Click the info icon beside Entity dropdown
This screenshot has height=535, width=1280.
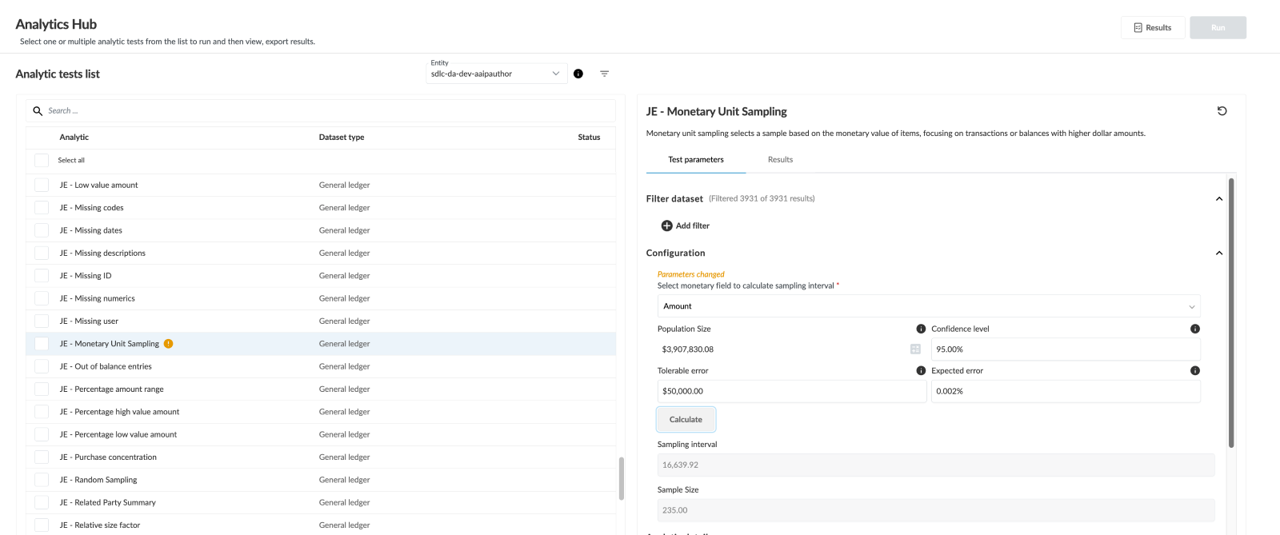click(x=578, y=74)
